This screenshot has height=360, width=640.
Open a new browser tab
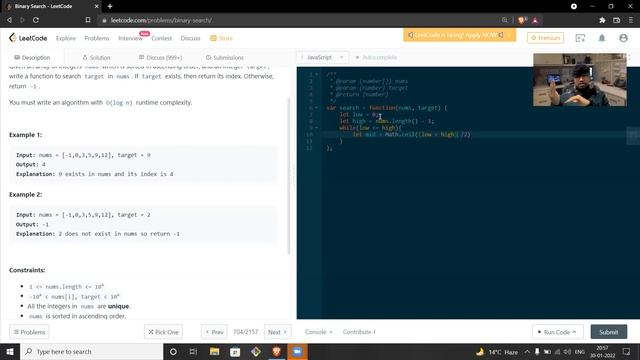pyautogui.click(x=110, y=6)
